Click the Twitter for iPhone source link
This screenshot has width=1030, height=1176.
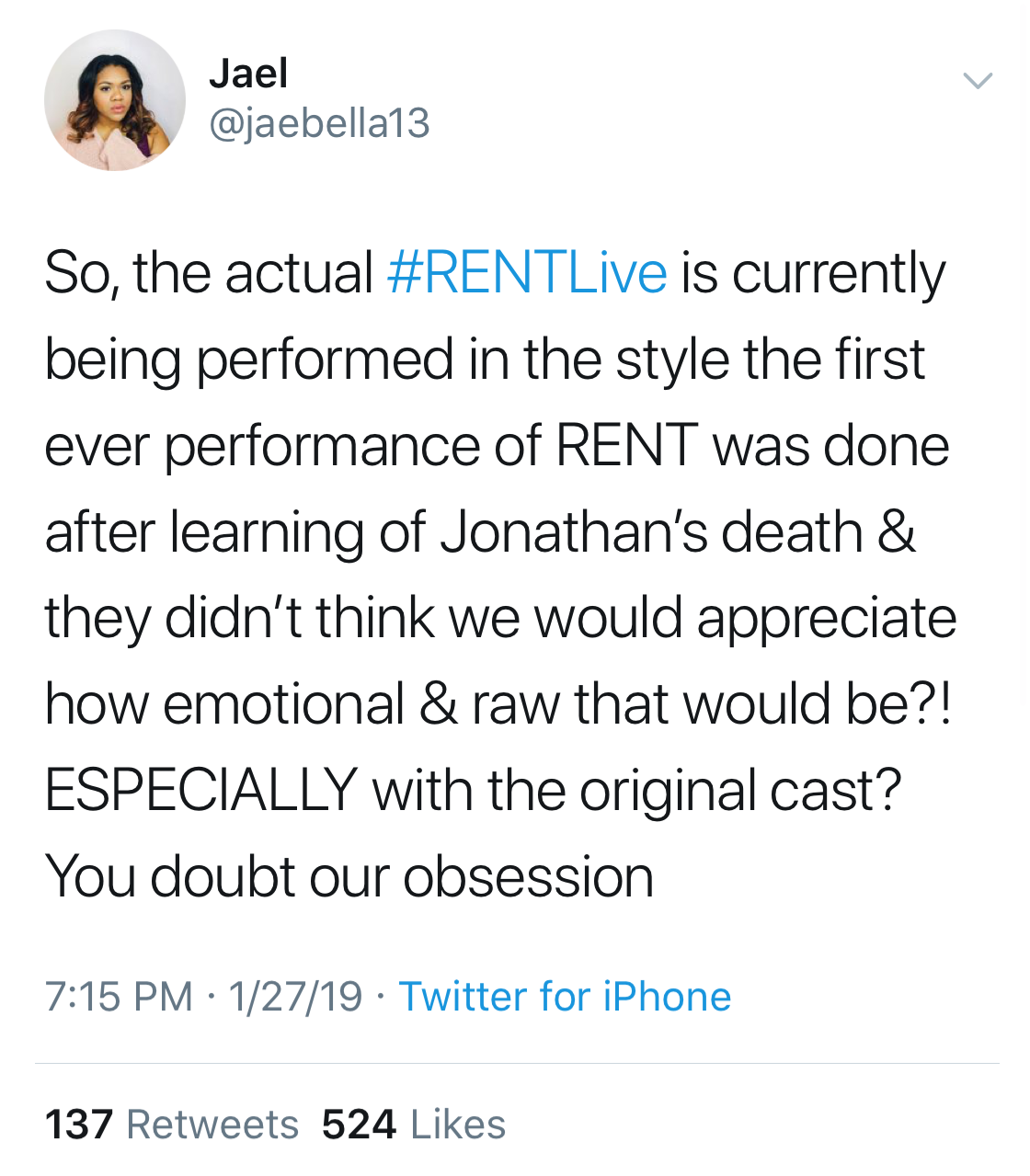coord(565,997)
